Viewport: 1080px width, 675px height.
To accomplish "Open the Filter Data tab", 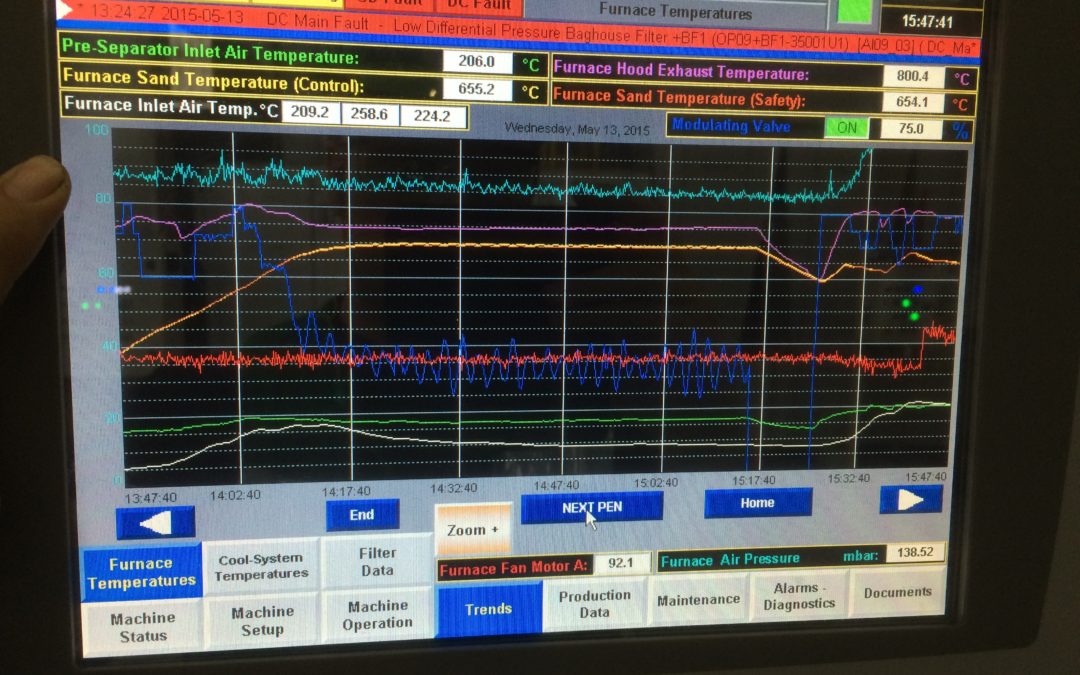I will pos(377,561).
